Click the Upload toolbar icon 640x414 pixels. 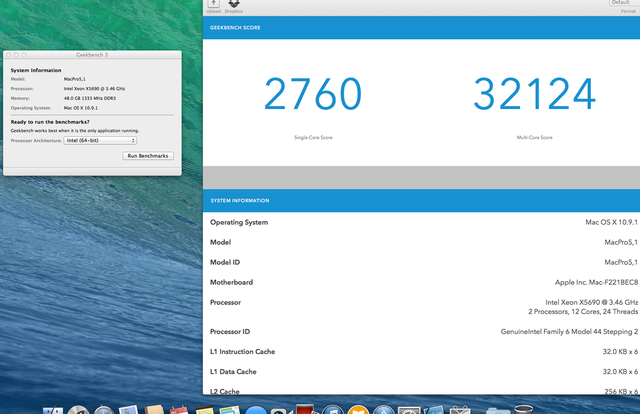click(x=213, y=4)
